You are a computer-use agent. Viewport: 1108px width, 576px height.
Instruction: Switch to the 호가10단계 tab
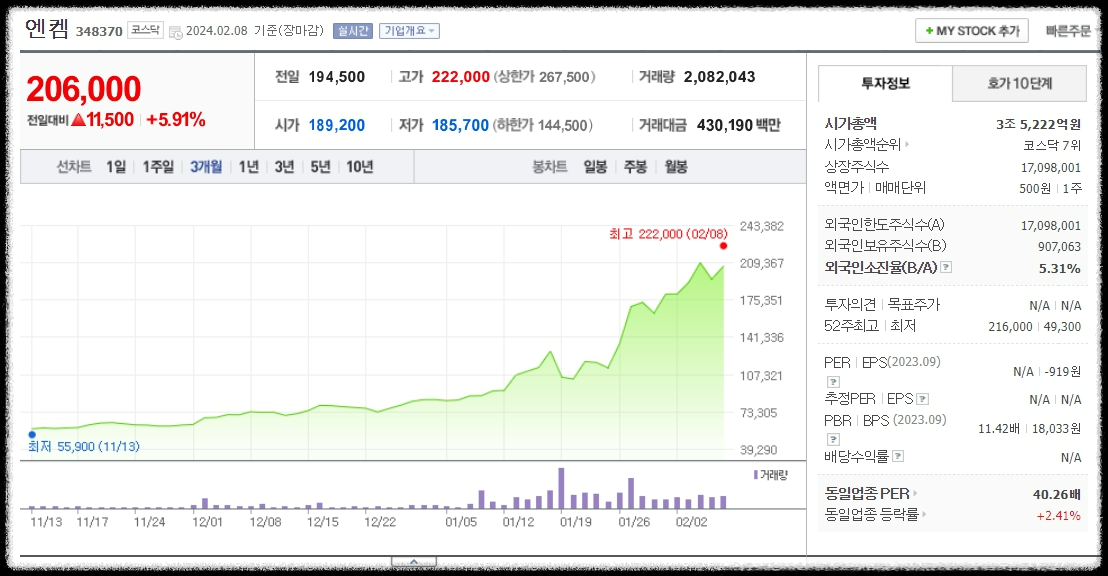(1020, 83)
